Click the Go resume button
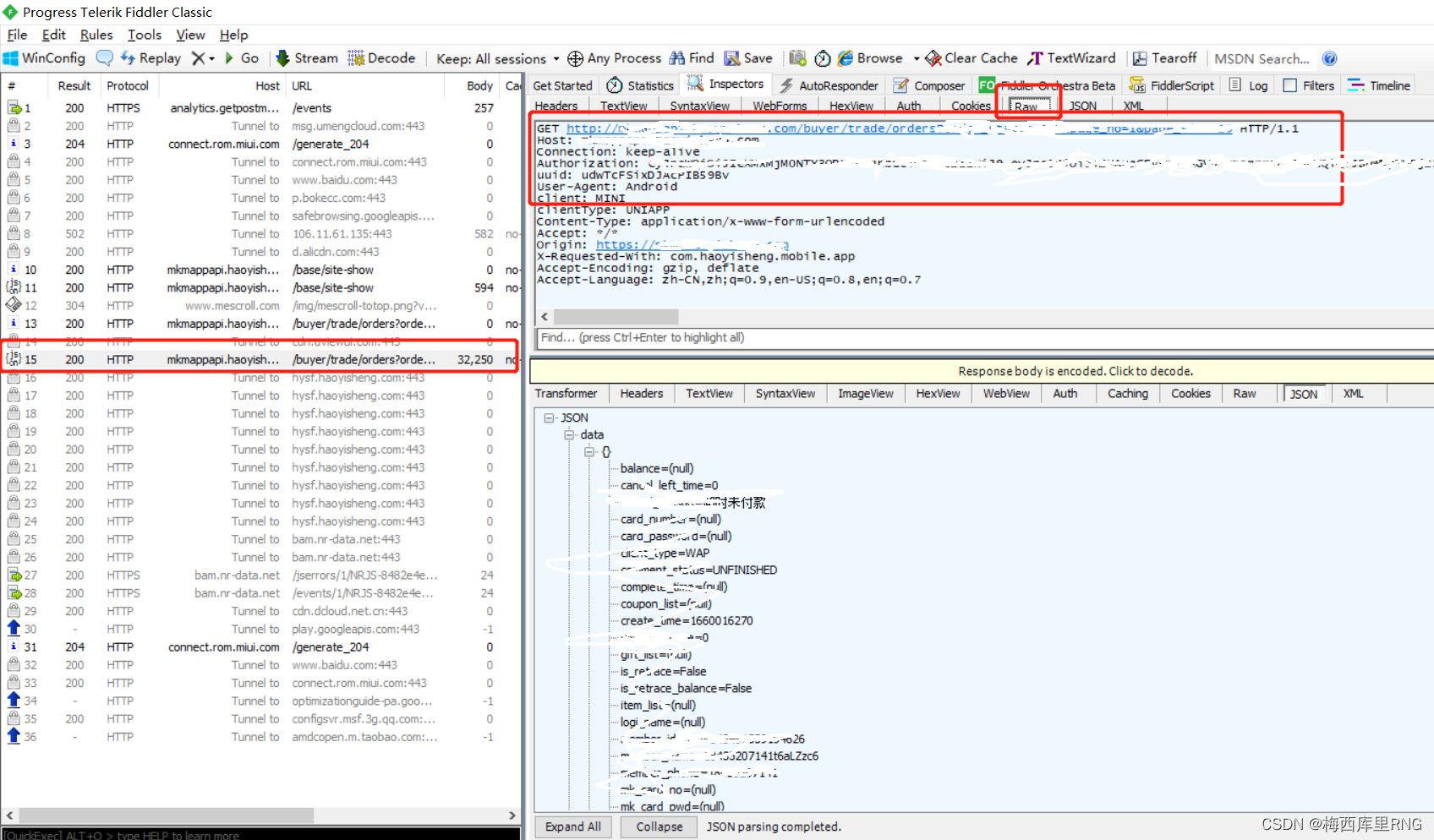1434x840 pixels. (x=241, y=58)
